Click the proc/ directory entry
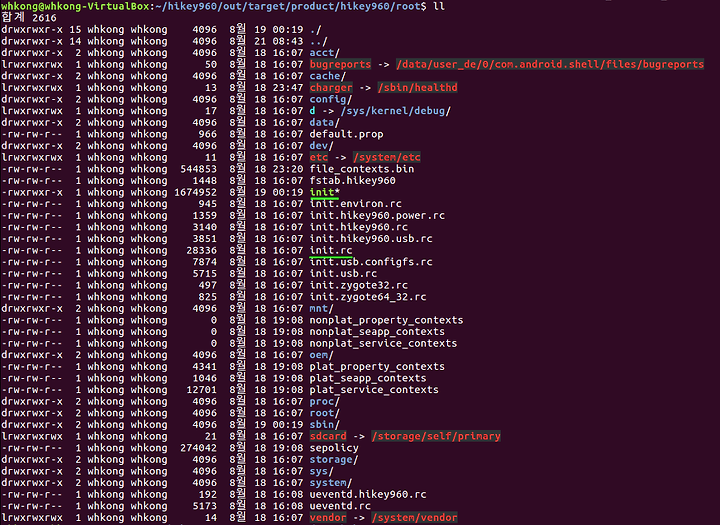The height and width of the screenshot is (525, 720). [x=325, y=401]
